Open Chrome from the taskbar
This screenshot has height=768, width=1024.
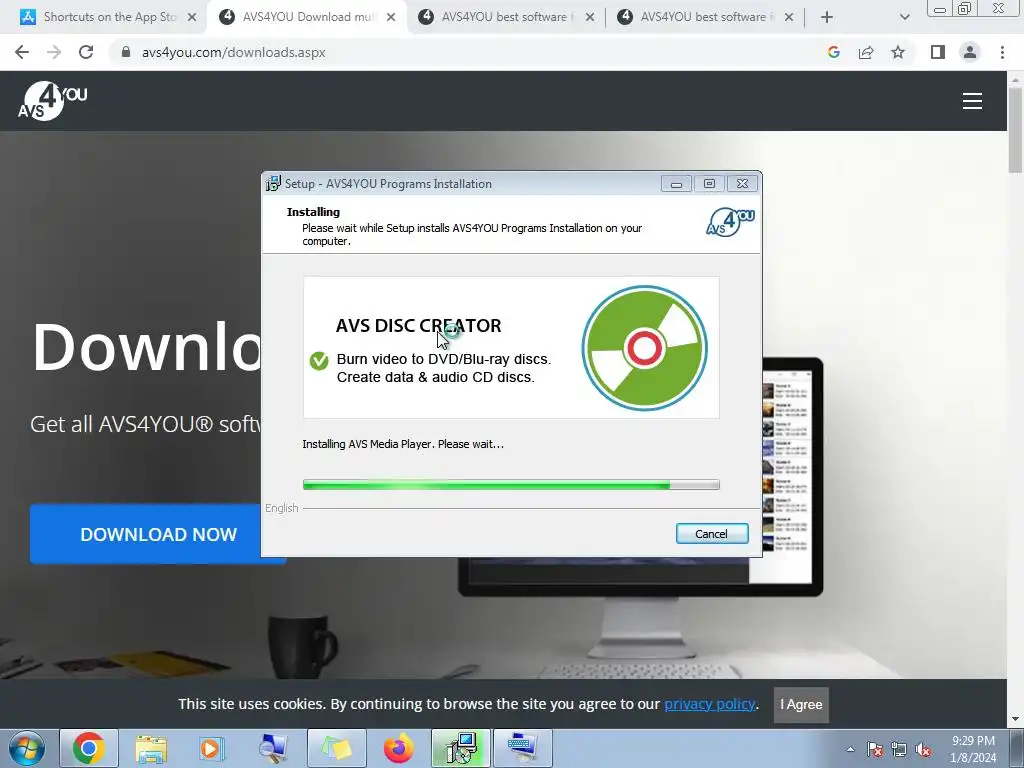[x=89, y=748]
